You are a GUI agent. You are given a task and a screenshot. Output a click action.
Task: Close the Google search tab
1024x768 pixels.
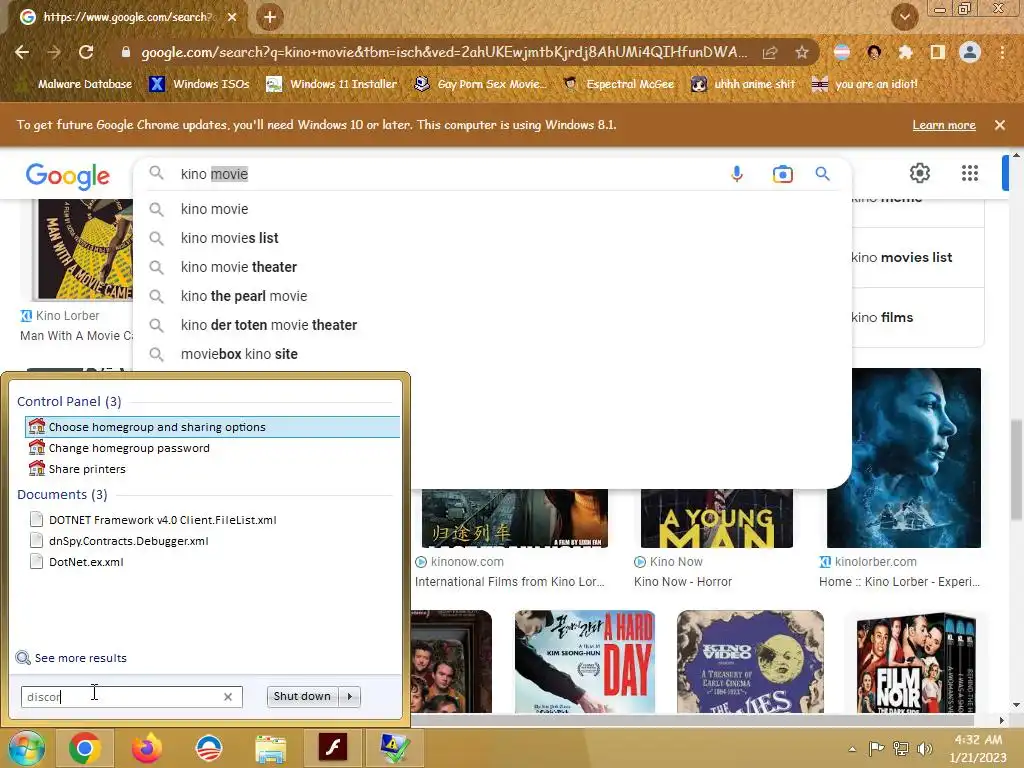[x=232, y=17]
